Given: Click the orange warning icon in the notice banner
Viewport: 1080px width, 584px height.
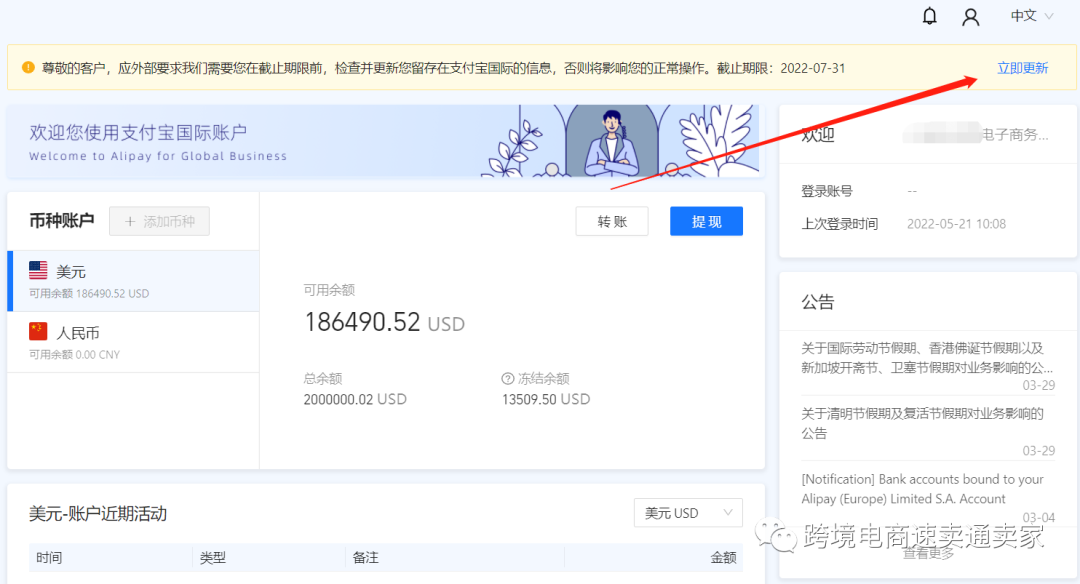Looking at the screenshot, I should pyautogui.click(x=28, y=67).
